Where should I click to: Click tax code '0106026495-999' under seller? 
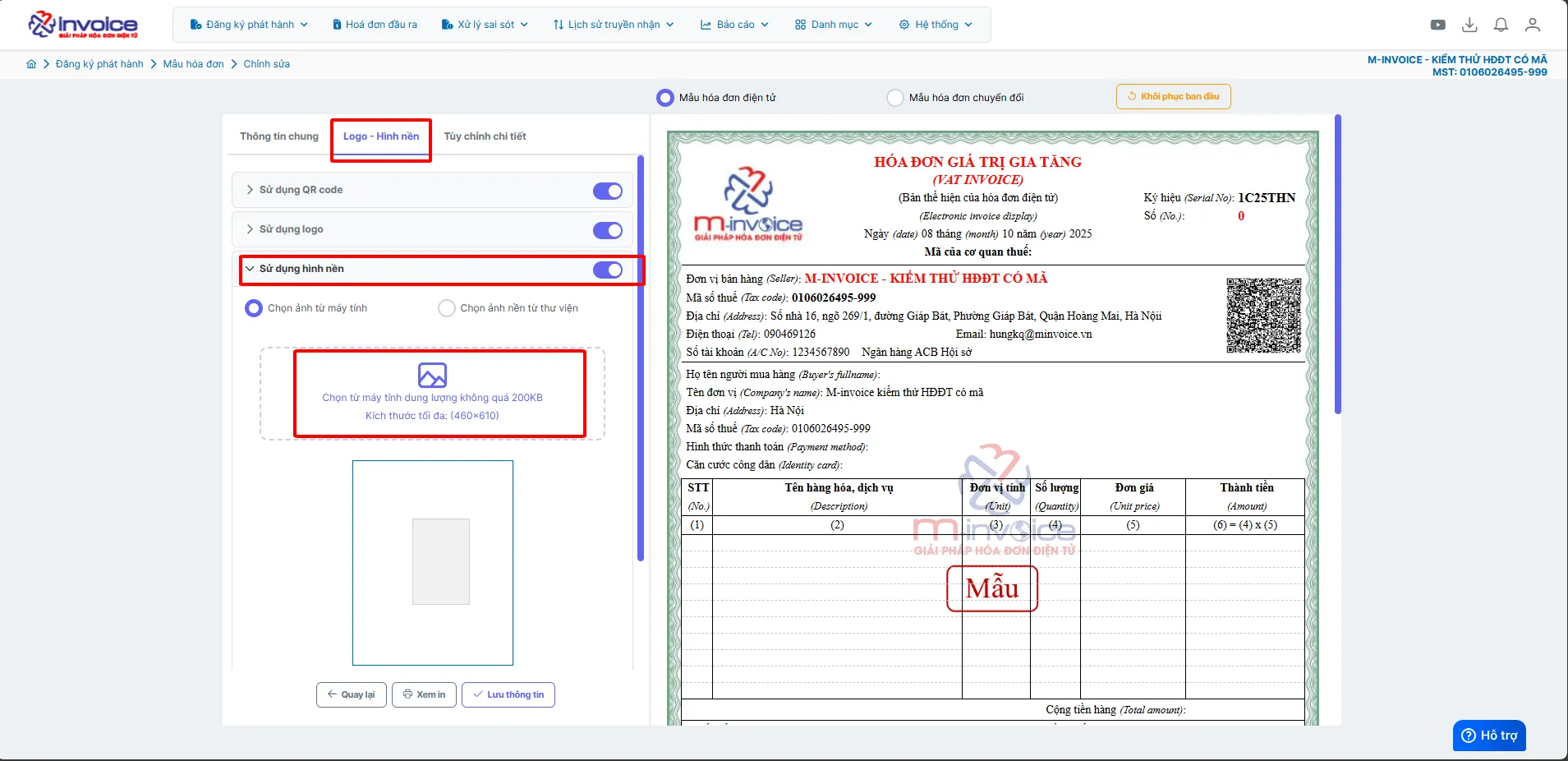coord(834,297)
